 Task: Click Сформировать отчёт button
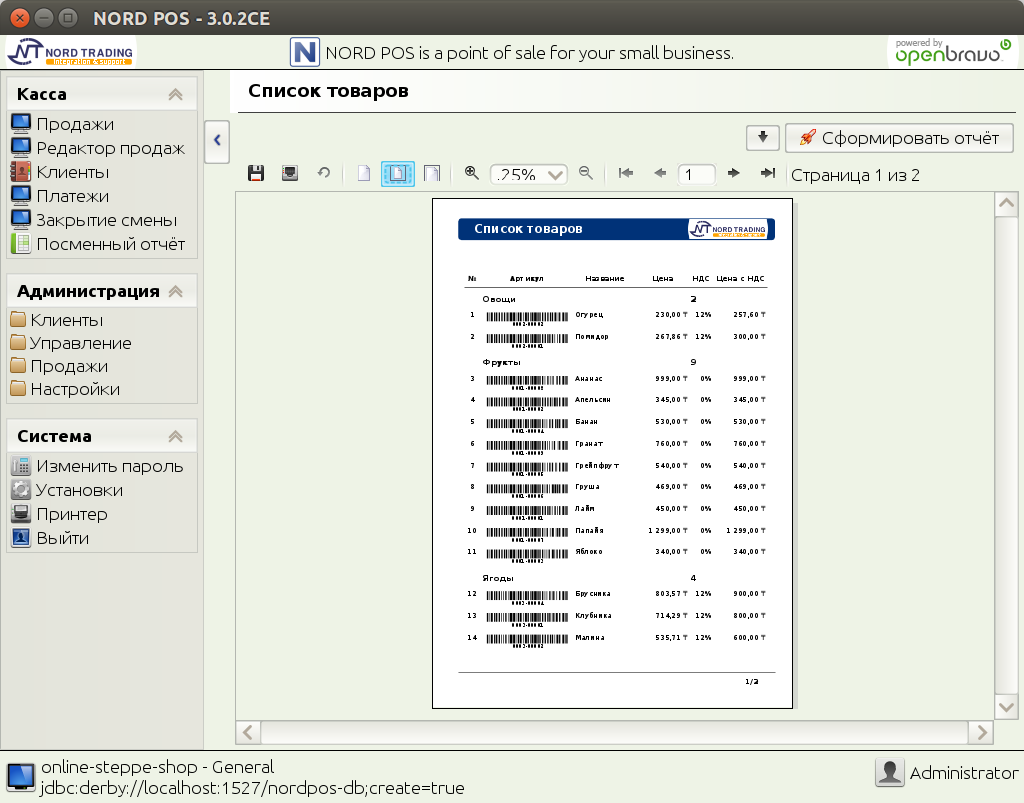click(x=899, y=138)
